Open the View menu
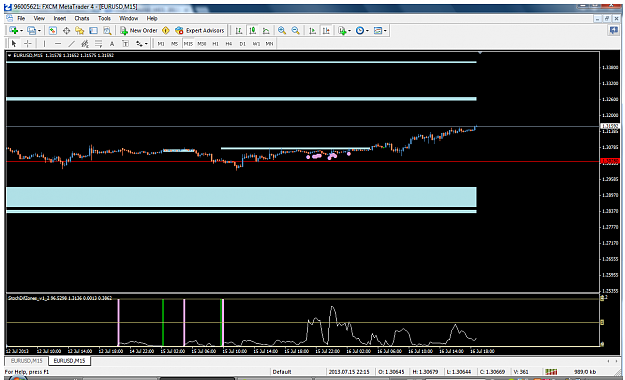 click(39, 18)
